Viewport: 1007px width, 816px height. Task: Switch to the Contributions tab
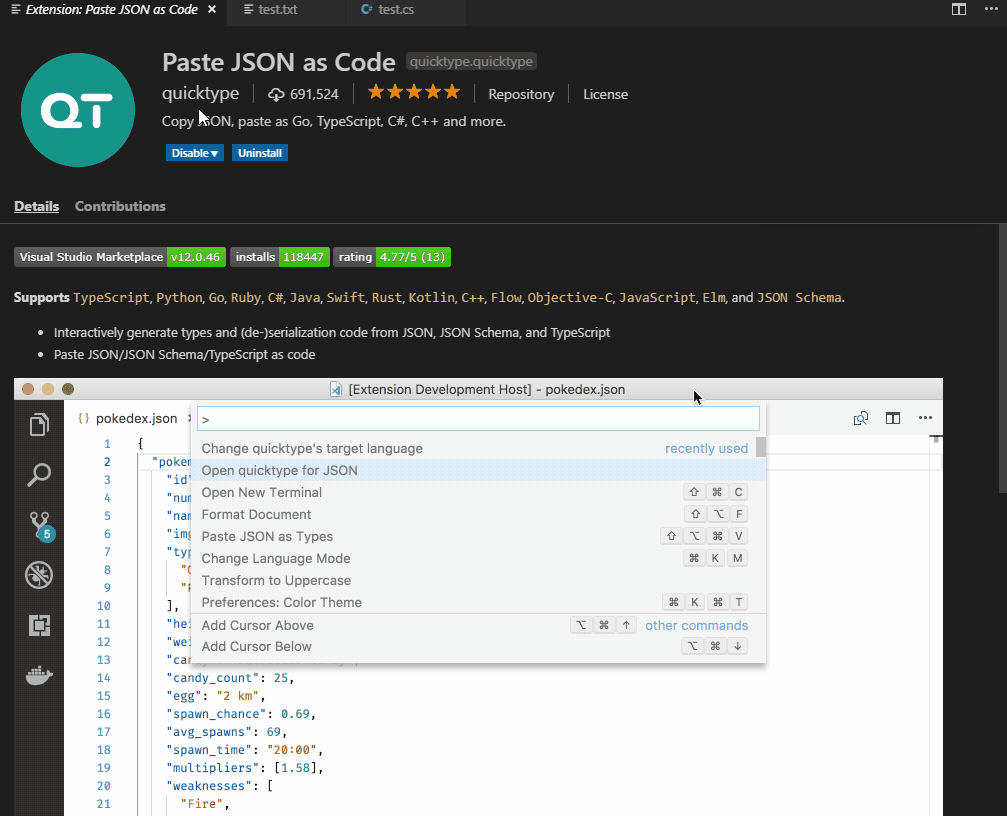pyautogui.click(x=120, y=206)
